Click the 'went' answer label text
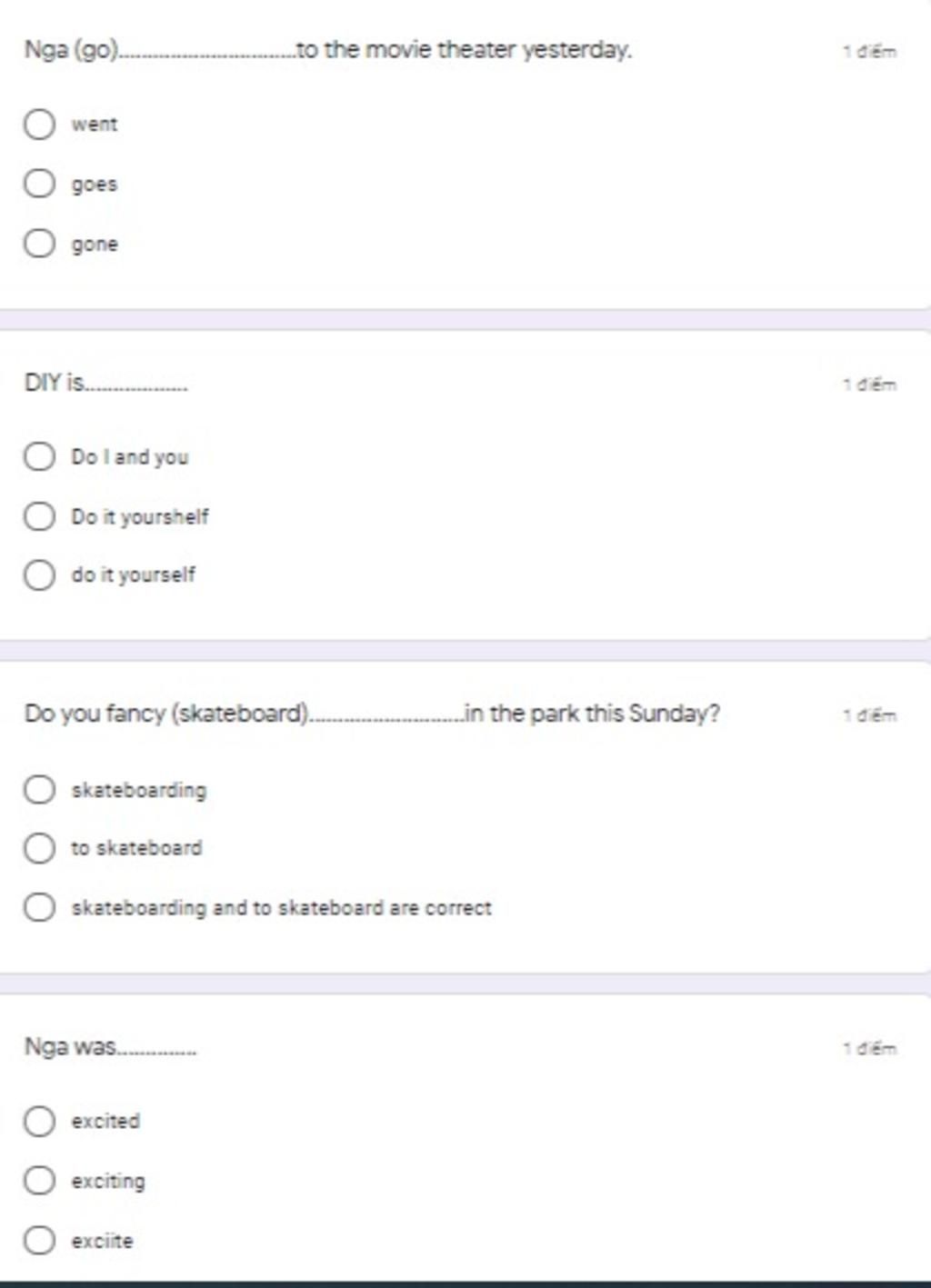931x1288 pixels. click(x=95, y=125)
